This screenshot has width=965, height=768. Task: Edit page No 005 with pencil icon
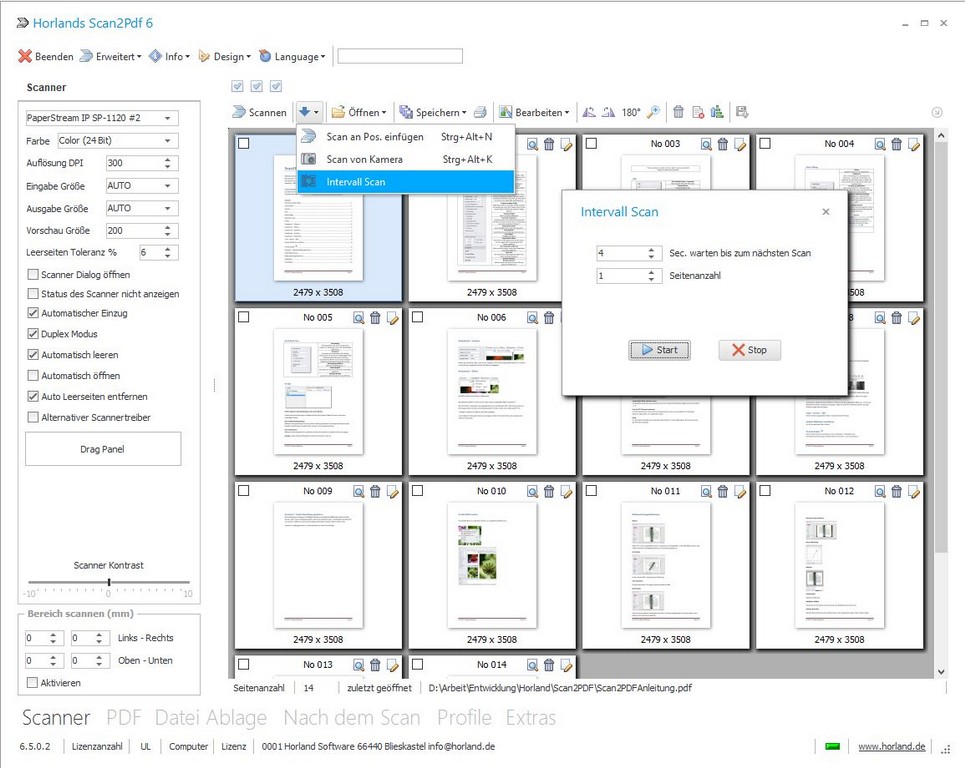pyautogui.click(x=393, y=318)
